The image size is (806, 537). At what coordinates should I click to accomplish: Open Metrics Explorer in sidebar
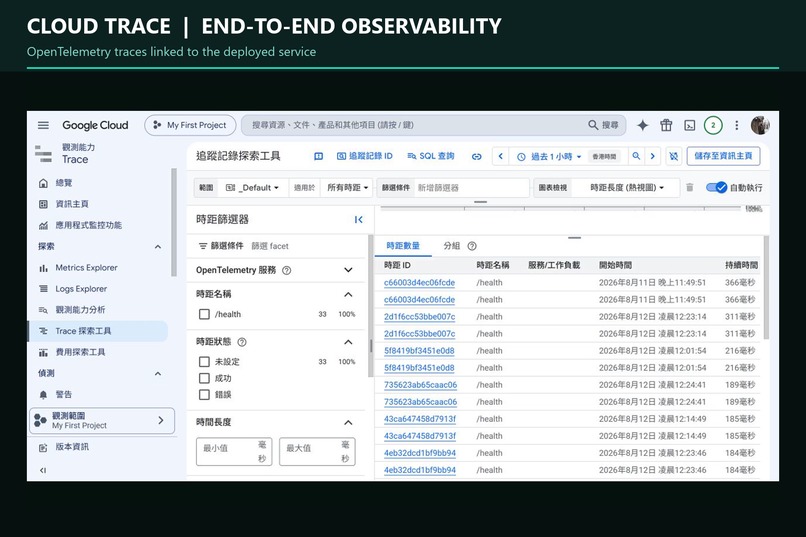[86, 268]
